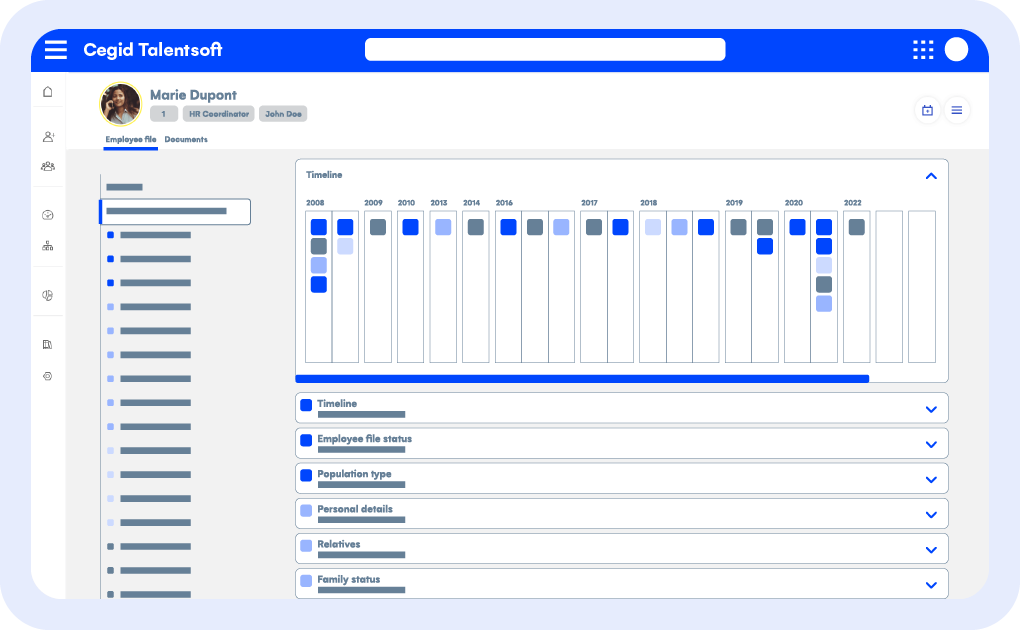This screenshot has height=630, width=1020.
Task: Expand the Family status section
Action: tap(932, 583)
